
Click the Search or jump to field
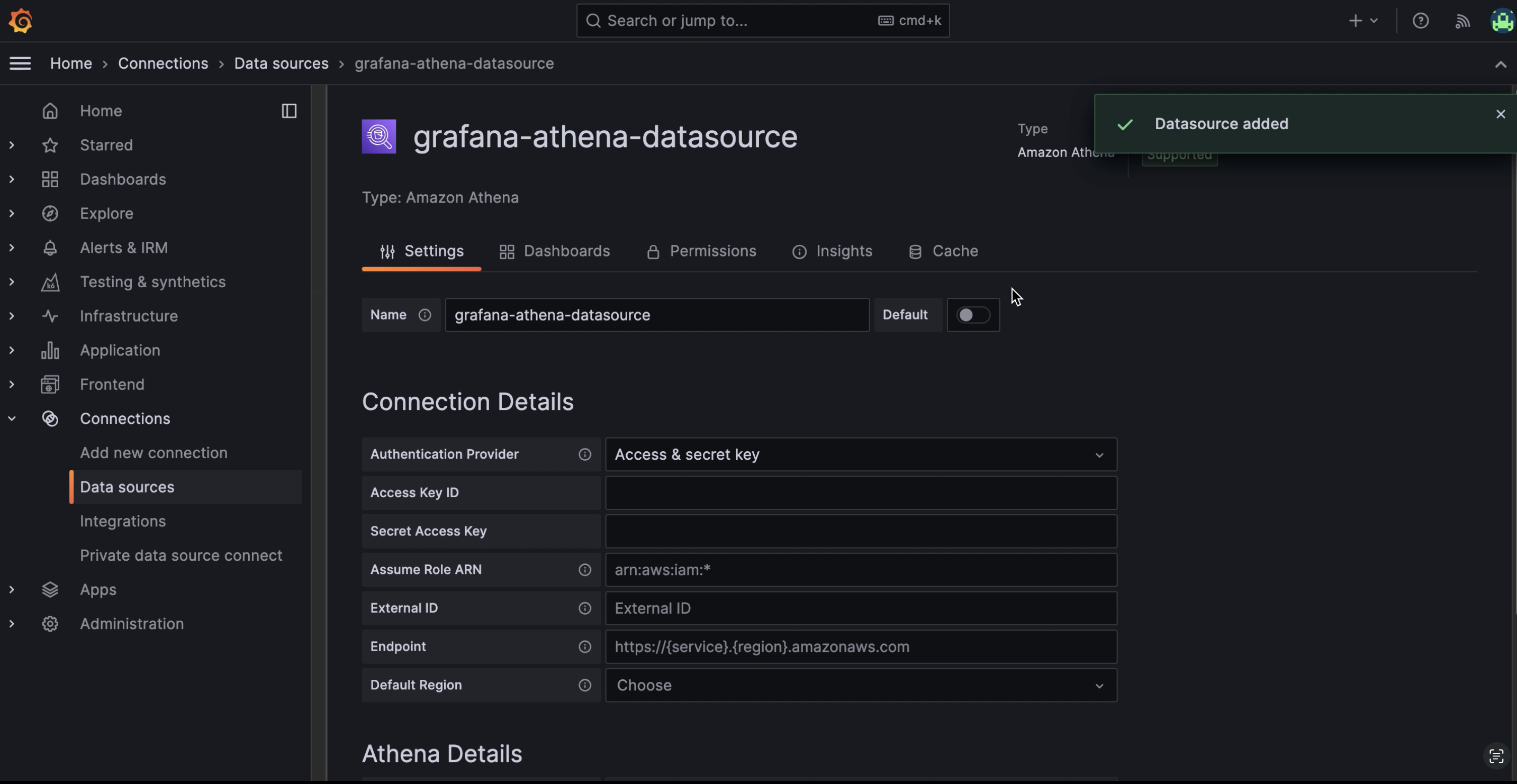click(763, 21)
